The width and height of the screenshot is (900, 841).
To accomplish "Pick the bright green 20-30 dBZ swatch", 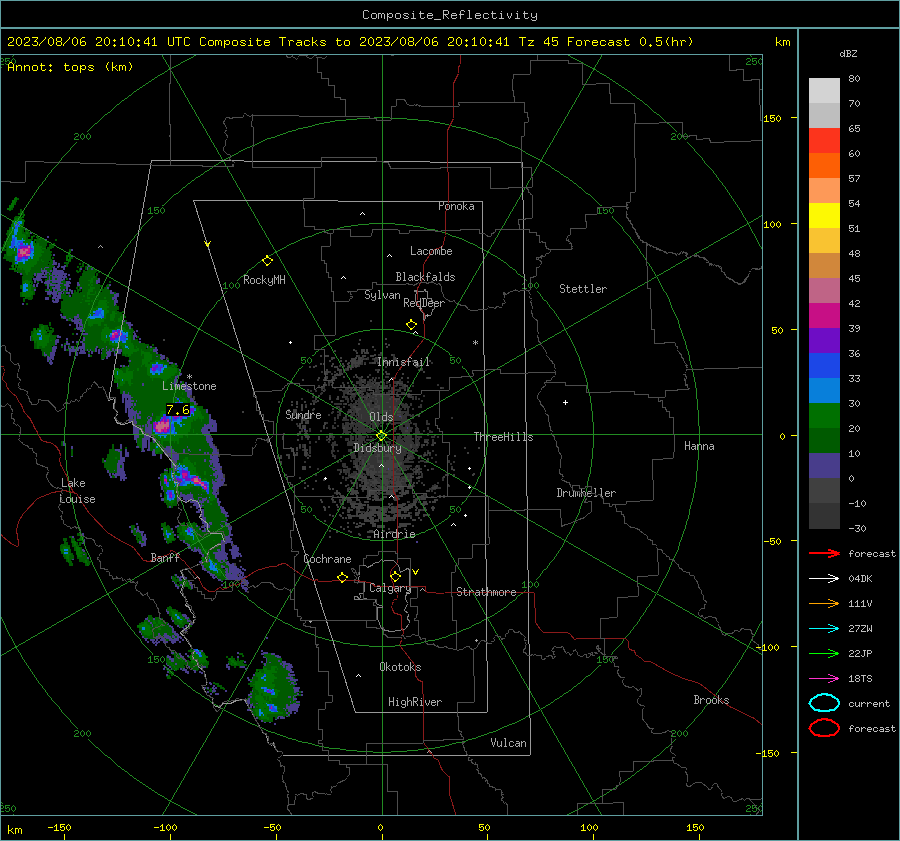I will [x=824, y=415].
